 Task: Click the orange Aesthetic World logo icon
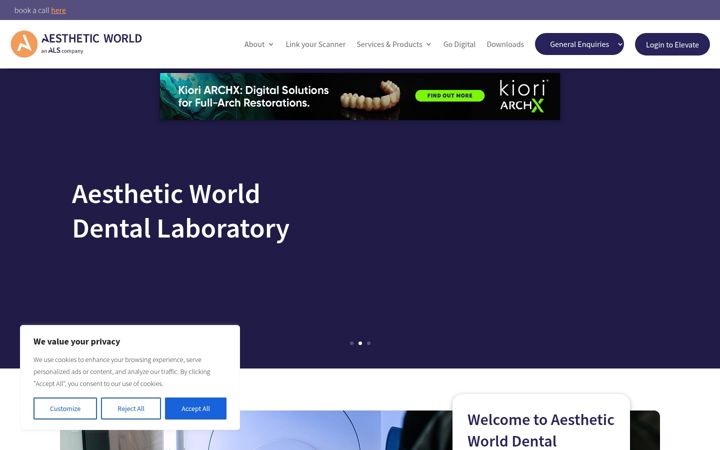[24, 44]
